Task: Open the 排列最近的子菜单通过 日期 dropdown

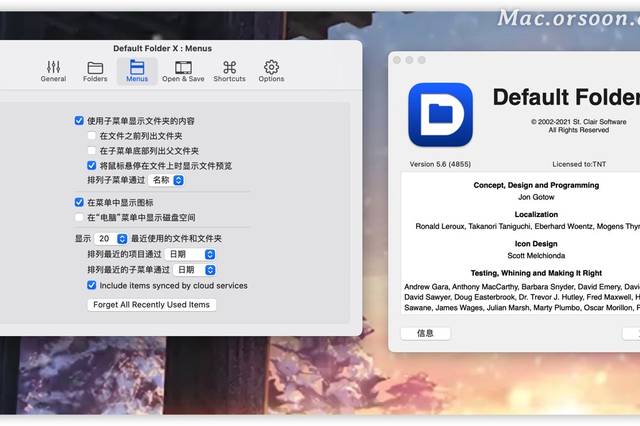Action: [x=195, y=270]
